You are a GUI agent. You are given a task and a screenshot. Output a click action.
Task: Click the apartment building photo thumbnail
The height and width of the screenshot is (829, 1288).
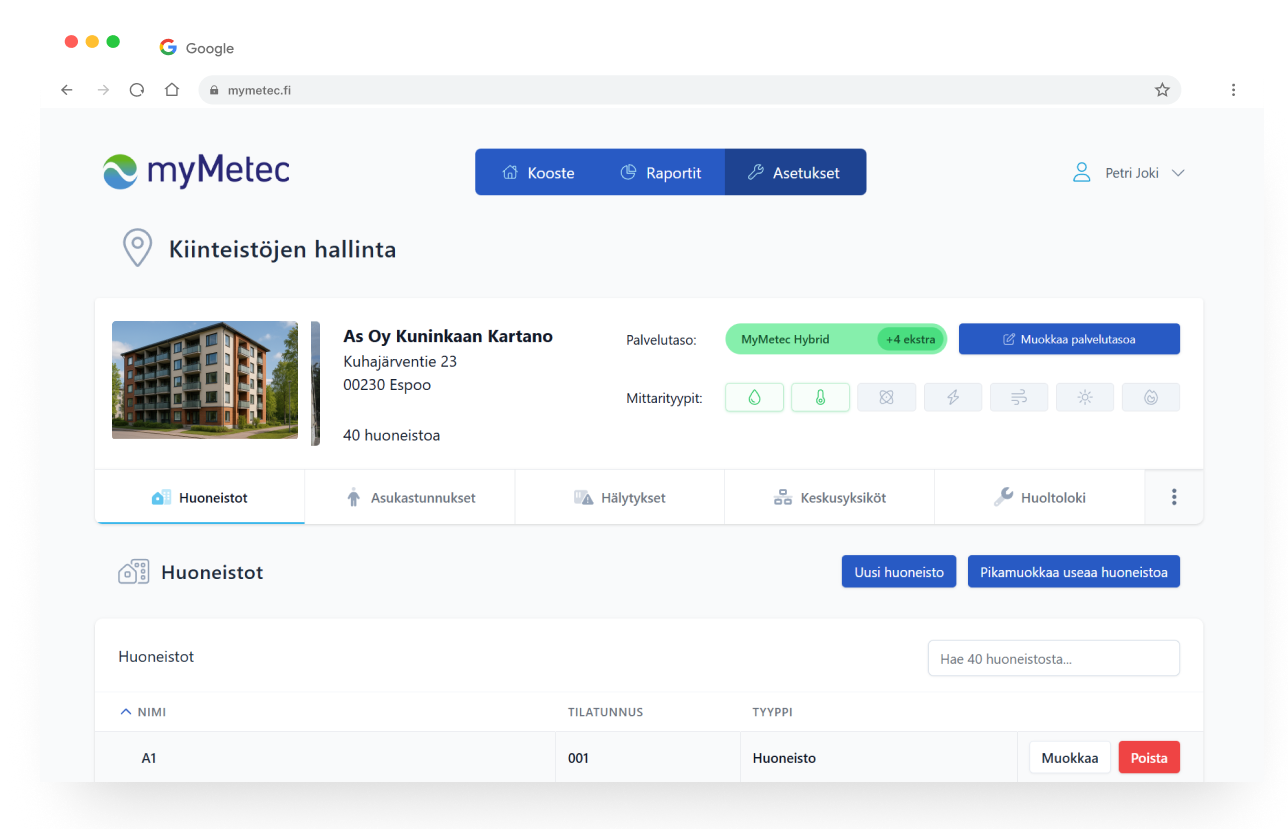coord(205,380)
